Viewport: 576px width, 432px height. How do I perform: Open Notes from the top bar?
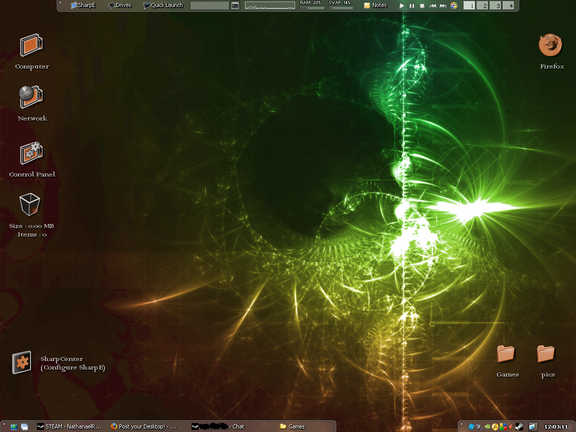pos(375,5)
